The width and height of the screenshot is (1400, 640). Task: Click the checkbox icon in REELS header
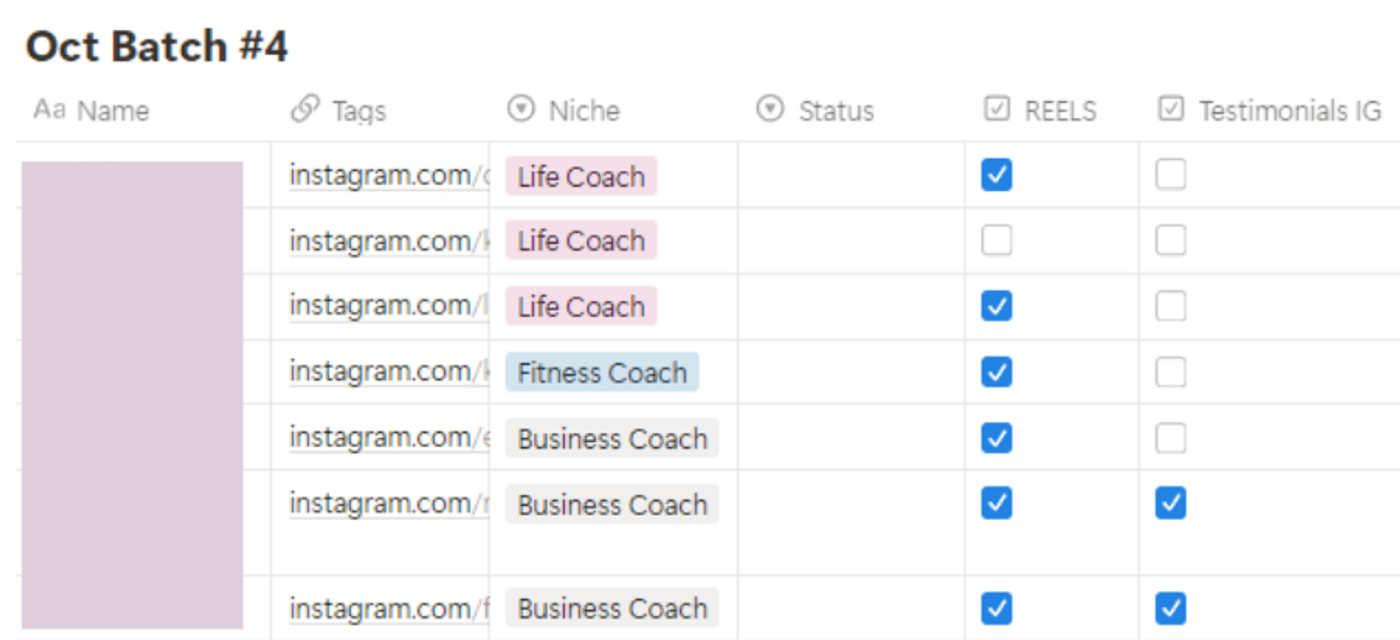coord(997,109)
